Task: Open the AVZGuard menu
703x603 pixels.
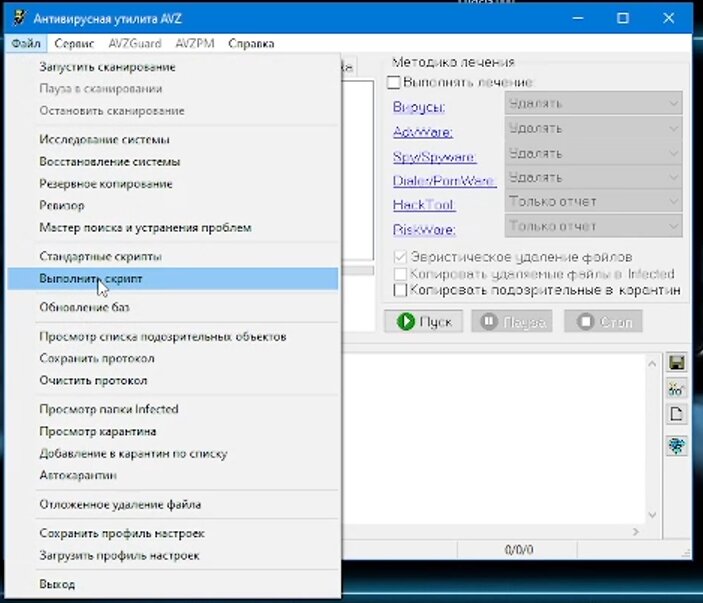Action: [x=135, y=43]
